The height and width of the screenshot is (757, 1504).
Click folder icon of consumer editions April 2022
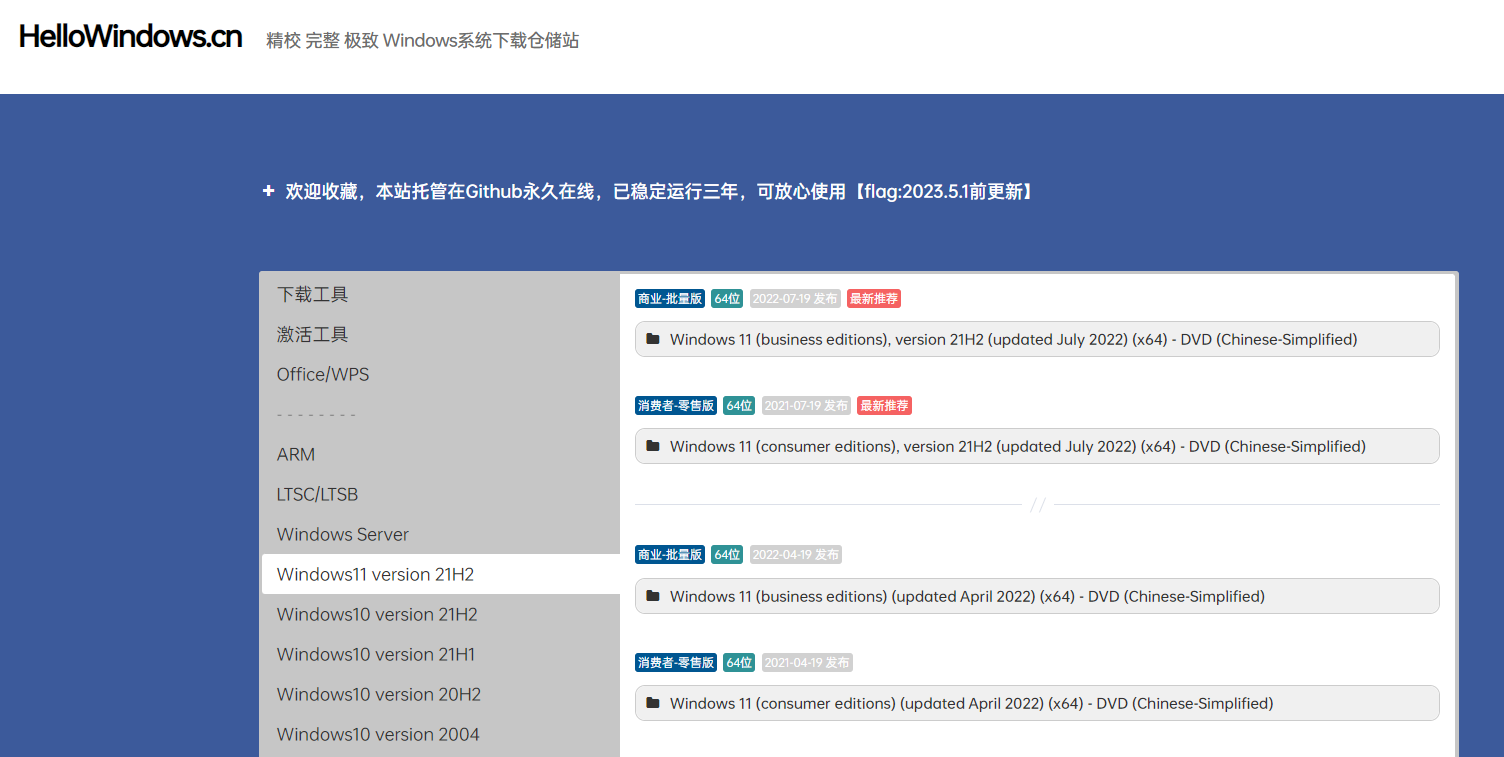(x=653, y=703)
